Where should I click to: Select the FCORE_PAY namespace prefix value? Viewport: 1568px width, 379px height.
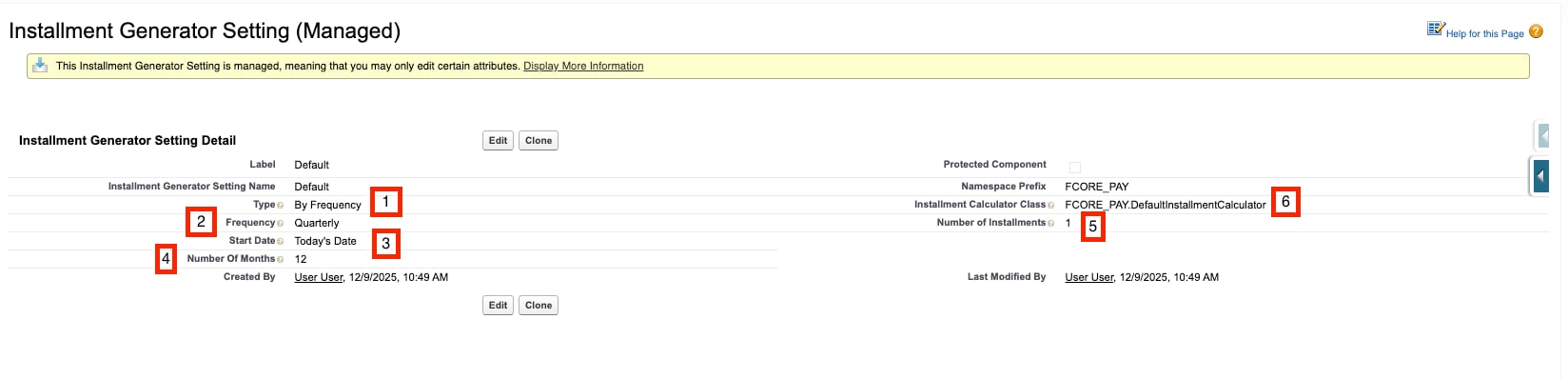(x=1097, y=187)
